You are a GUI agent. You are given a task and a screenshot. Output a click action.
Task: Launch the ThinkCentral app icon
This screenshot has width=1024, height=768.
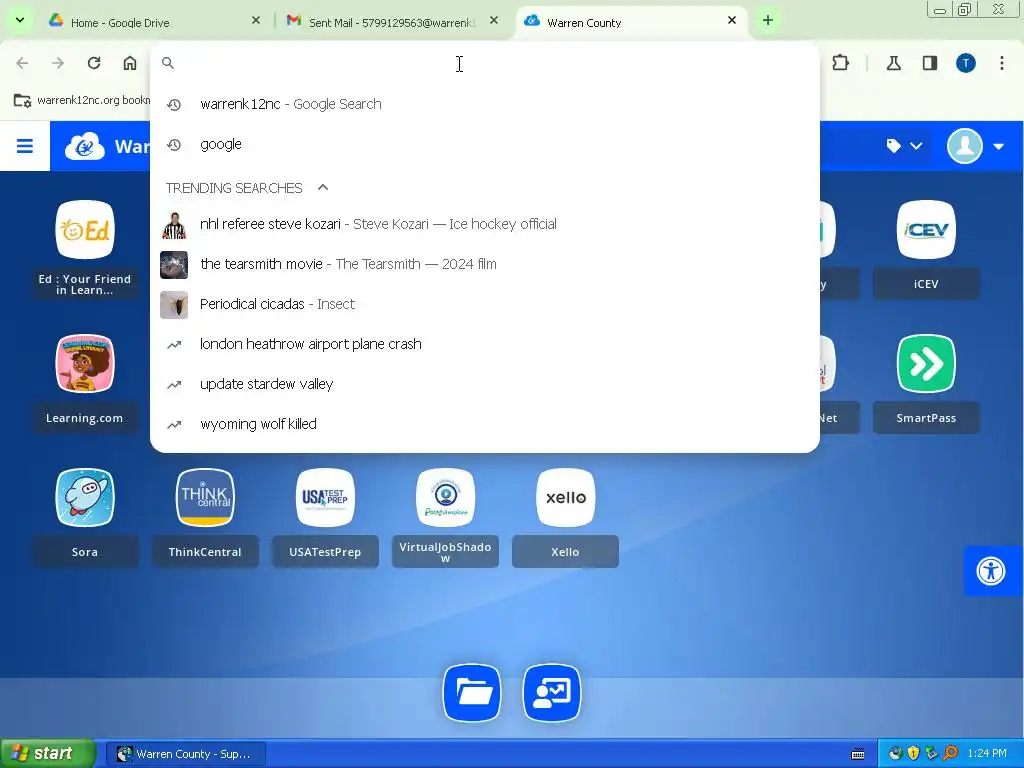click(x=205, y=497)
